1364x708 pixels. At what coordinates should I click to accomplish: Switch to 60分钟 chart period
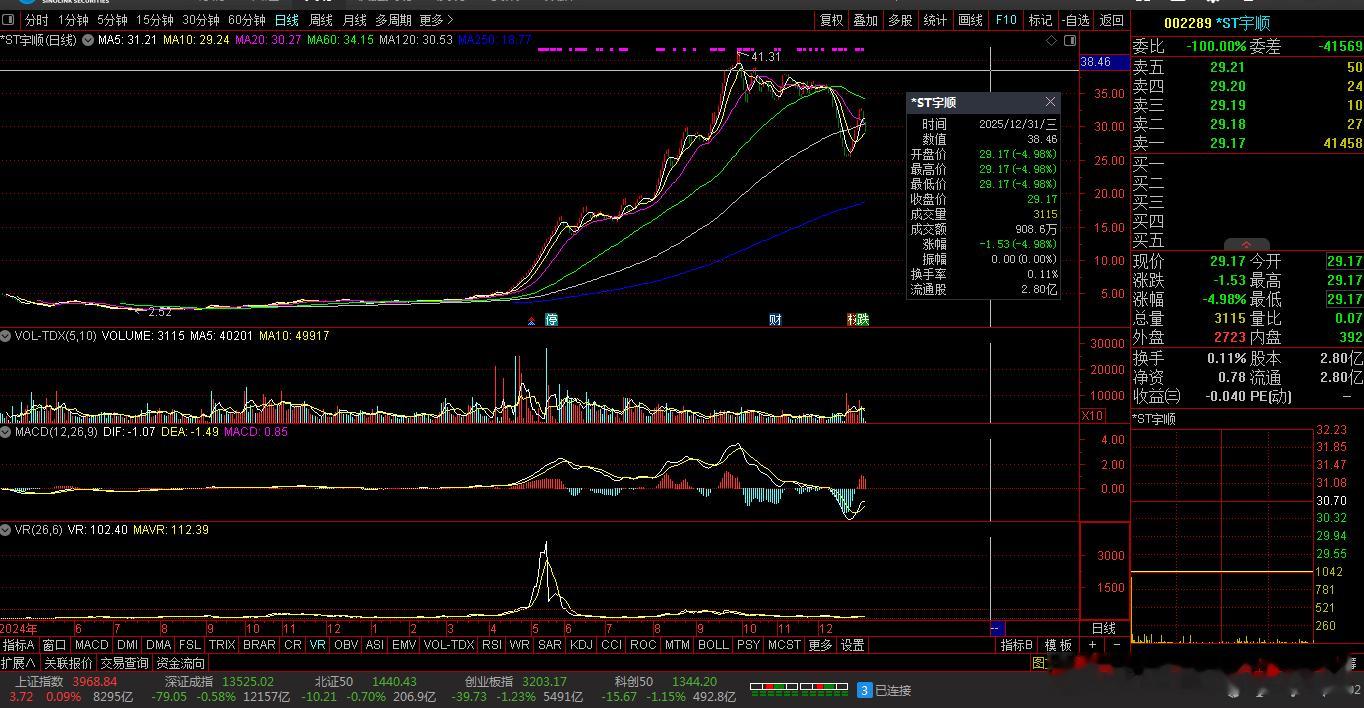click(x=247, y=20)
